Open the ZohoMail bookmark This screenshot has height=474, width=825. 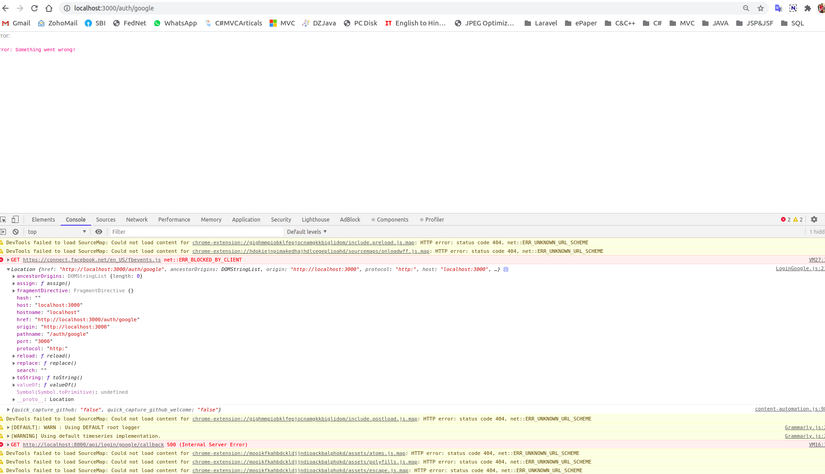(57, 23)
